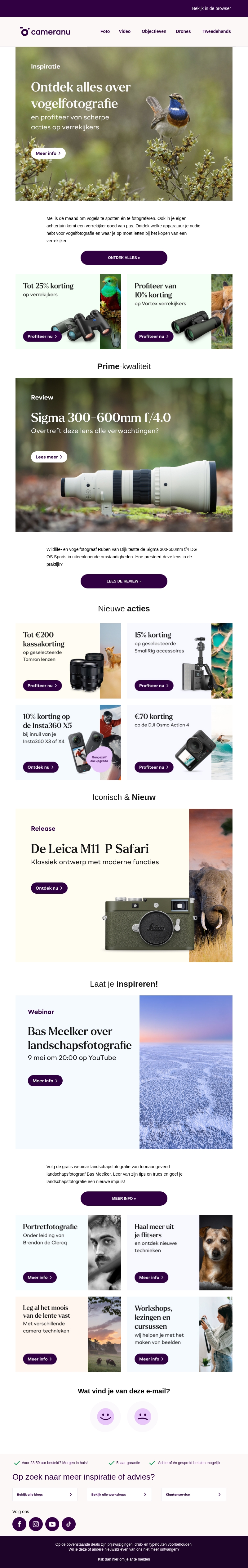
Task: Open the Drones menu item
Action: 183,31
